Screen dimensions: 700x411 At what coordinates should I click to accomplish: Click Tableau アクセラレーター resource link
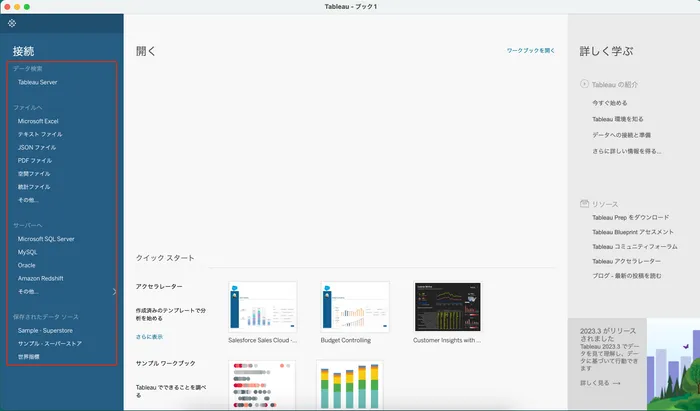tap(626, 261)
